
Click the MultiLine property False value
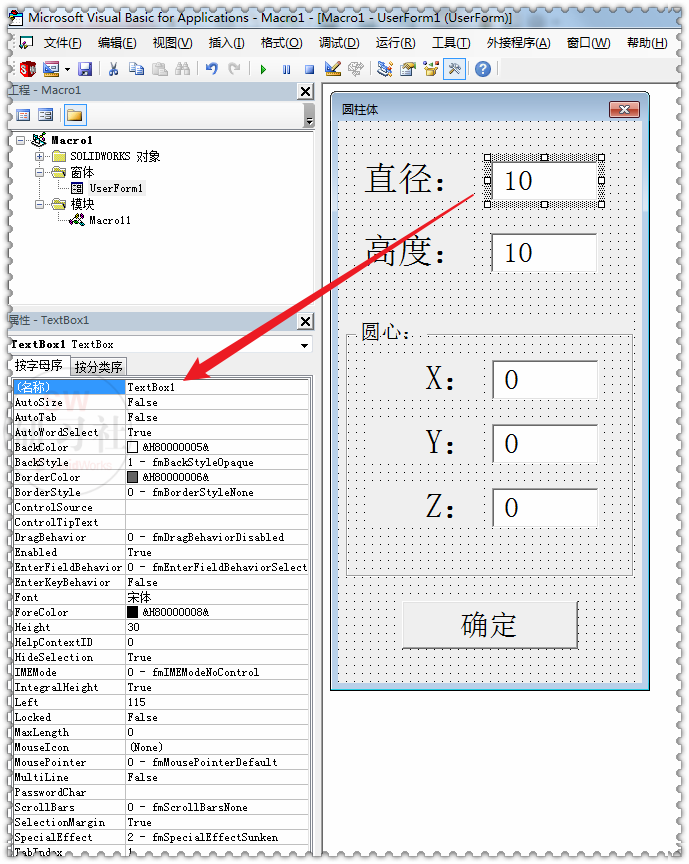tap(217, 777)
